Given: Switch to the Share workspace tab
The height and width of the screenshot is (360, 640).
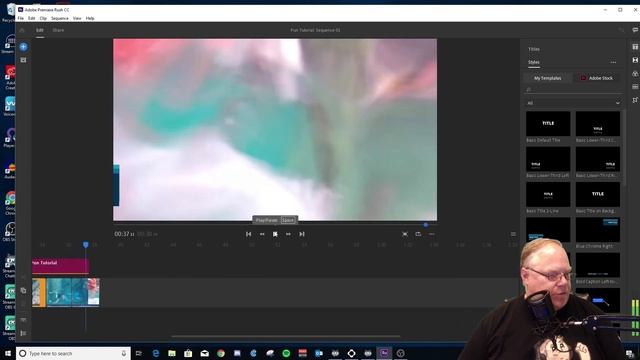Looking at the screenshot, I should [58, 30].
